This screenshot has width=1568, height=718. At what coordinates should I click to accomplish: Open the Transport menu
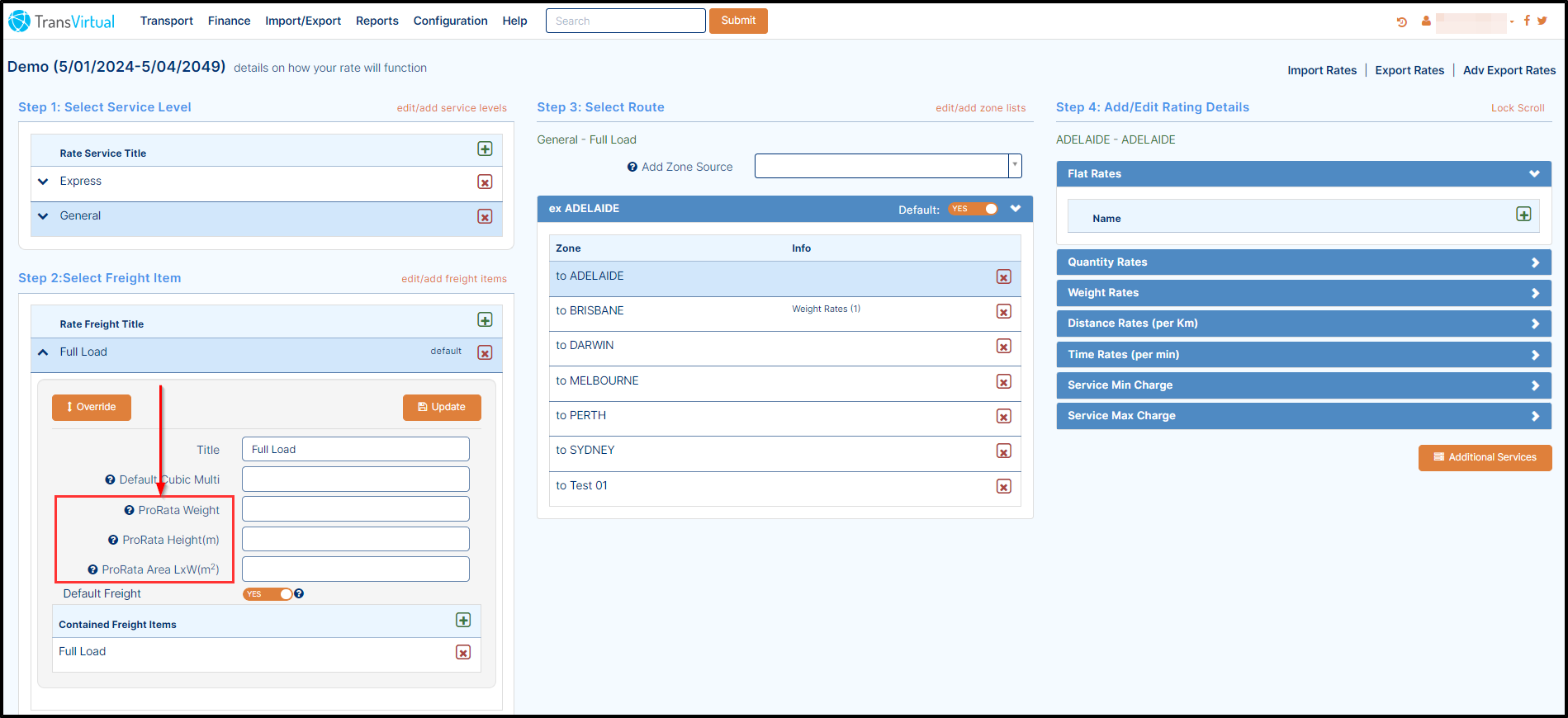click(x=167, y=21)
